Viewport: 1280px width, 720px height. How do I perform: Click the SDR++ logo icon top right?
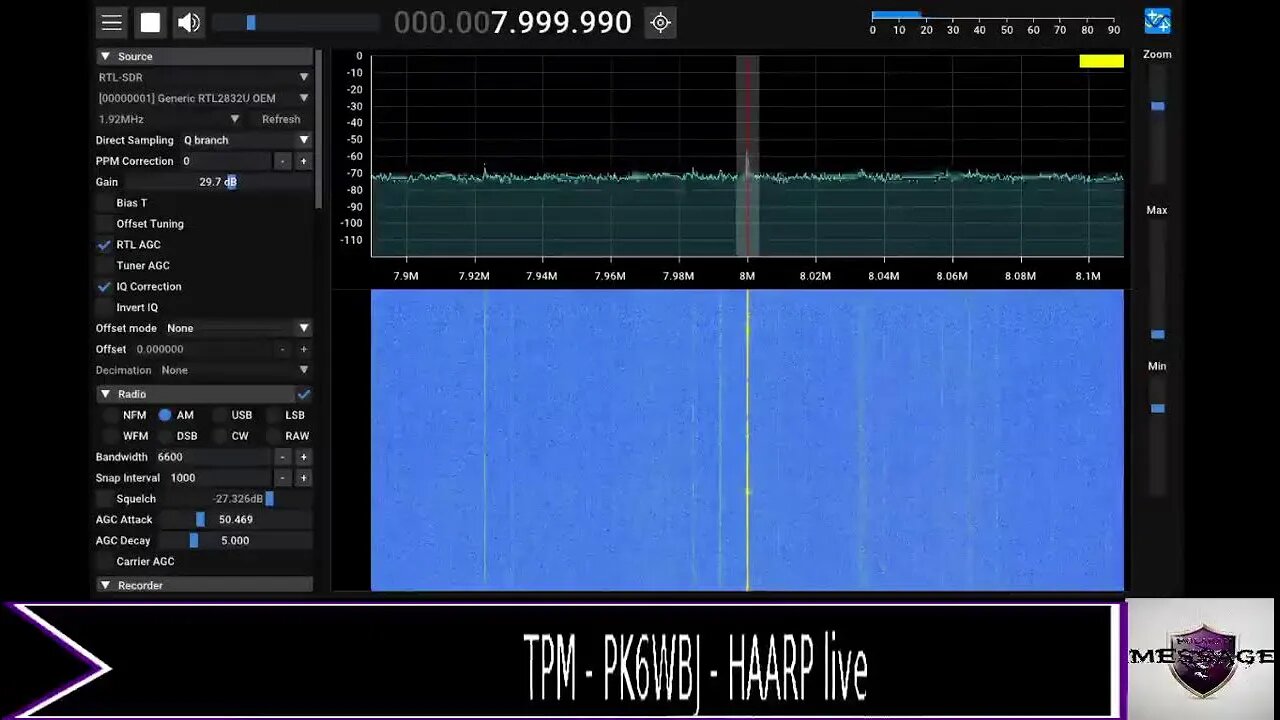coord(1157,21)
